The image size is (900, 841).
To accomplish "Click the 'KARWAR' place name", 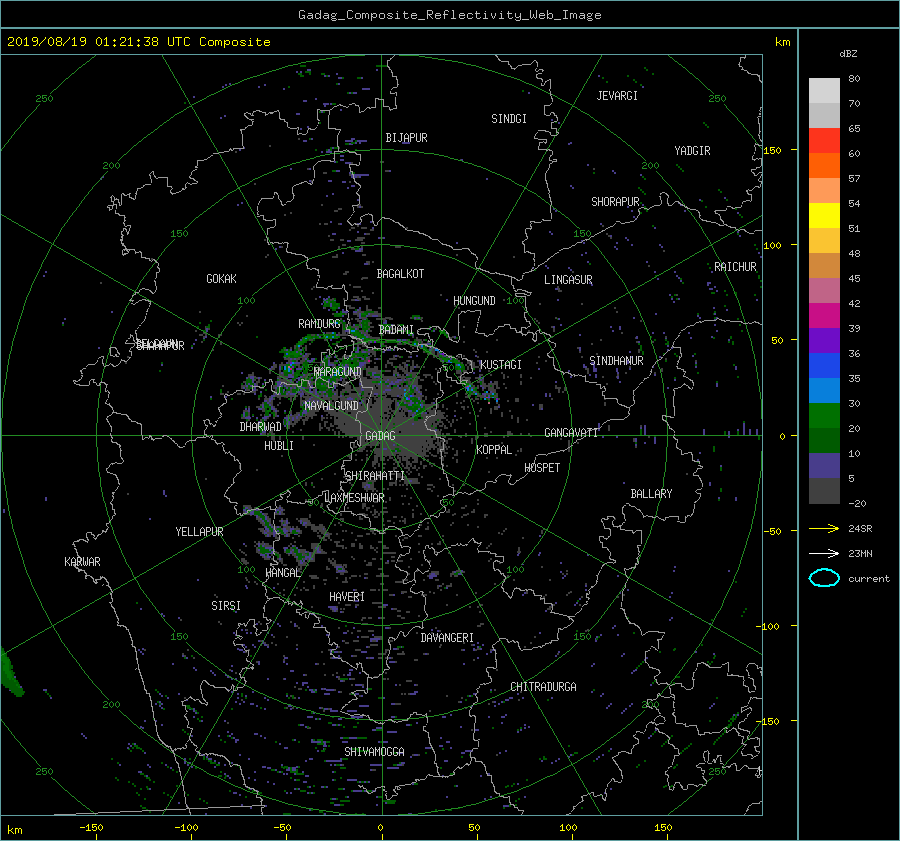I will click(x=82, y=562).
